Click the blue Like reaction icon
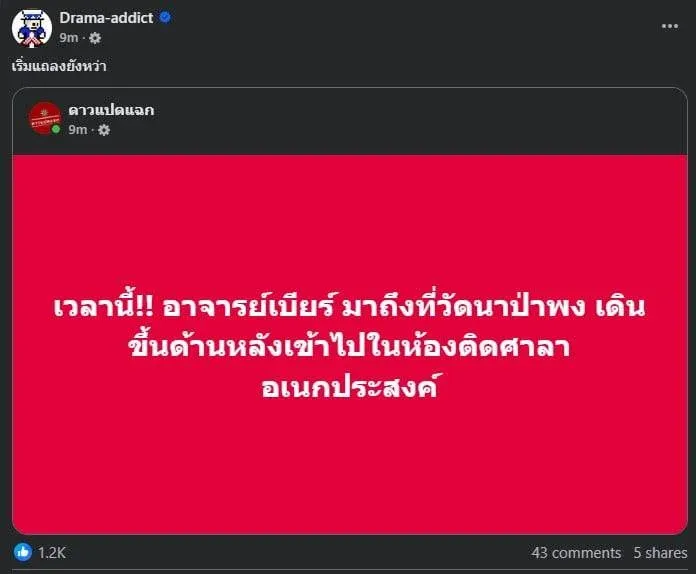Screen dimensions: 696x574 [23, 552]
